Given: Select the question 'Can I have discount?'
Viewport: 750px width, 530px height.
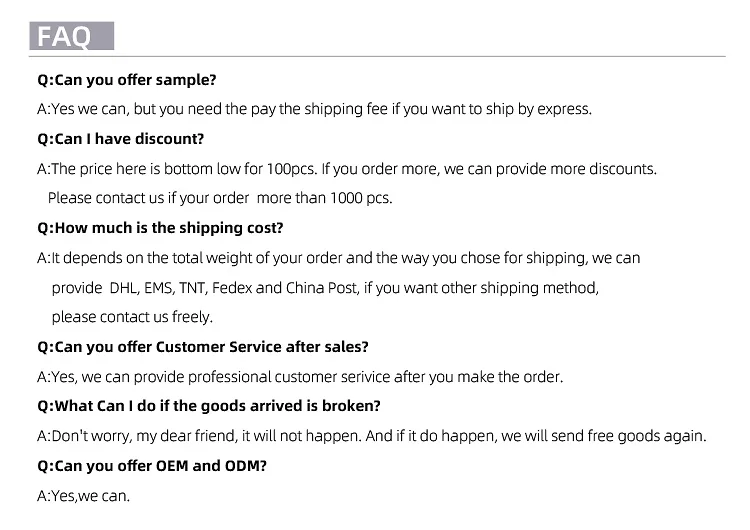Looking at the screenshot, I should tap(120, 139).
